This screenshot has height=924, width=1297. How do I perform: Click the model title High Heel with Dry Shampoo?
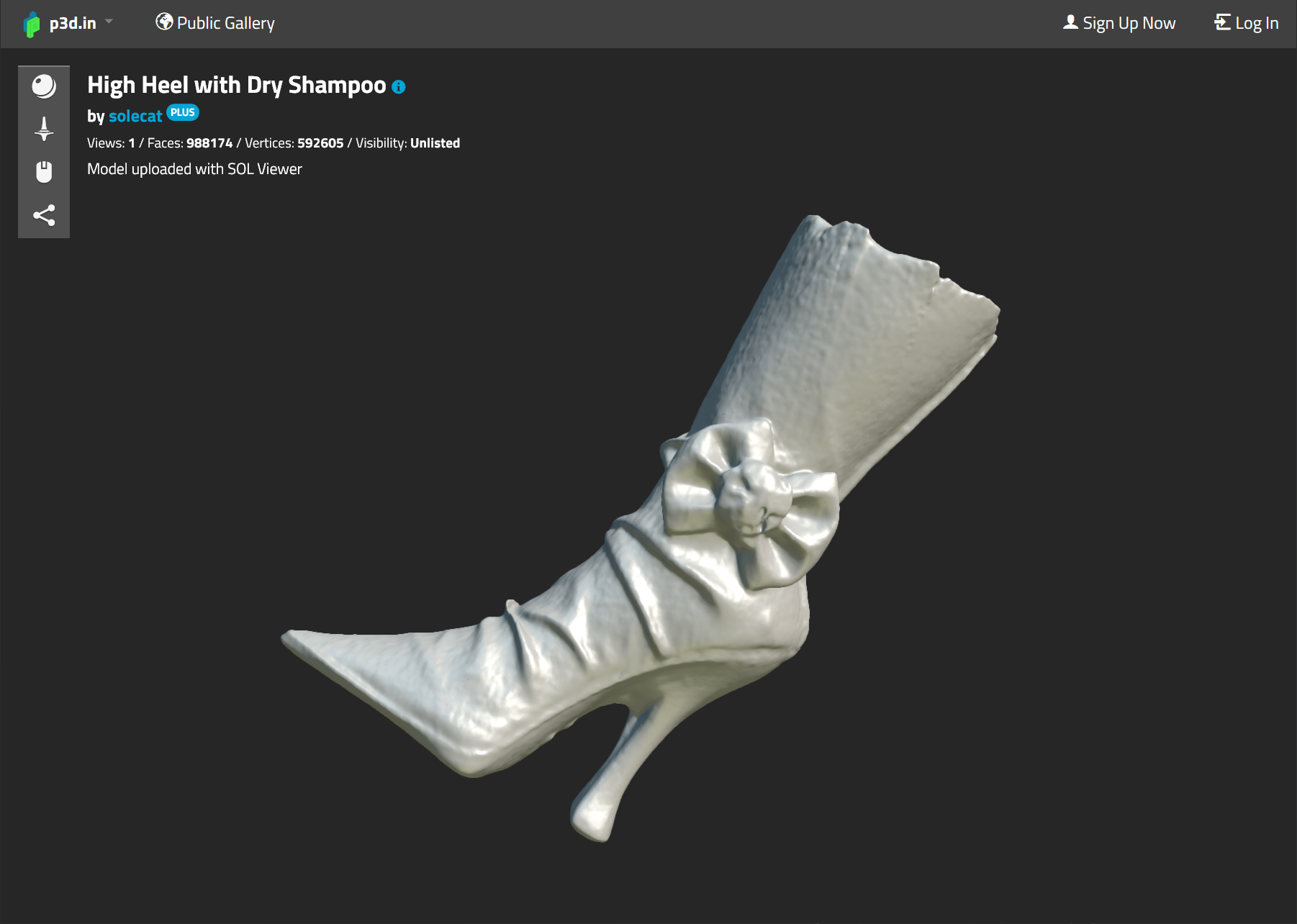pyautogui.click(x=237, y=85)
